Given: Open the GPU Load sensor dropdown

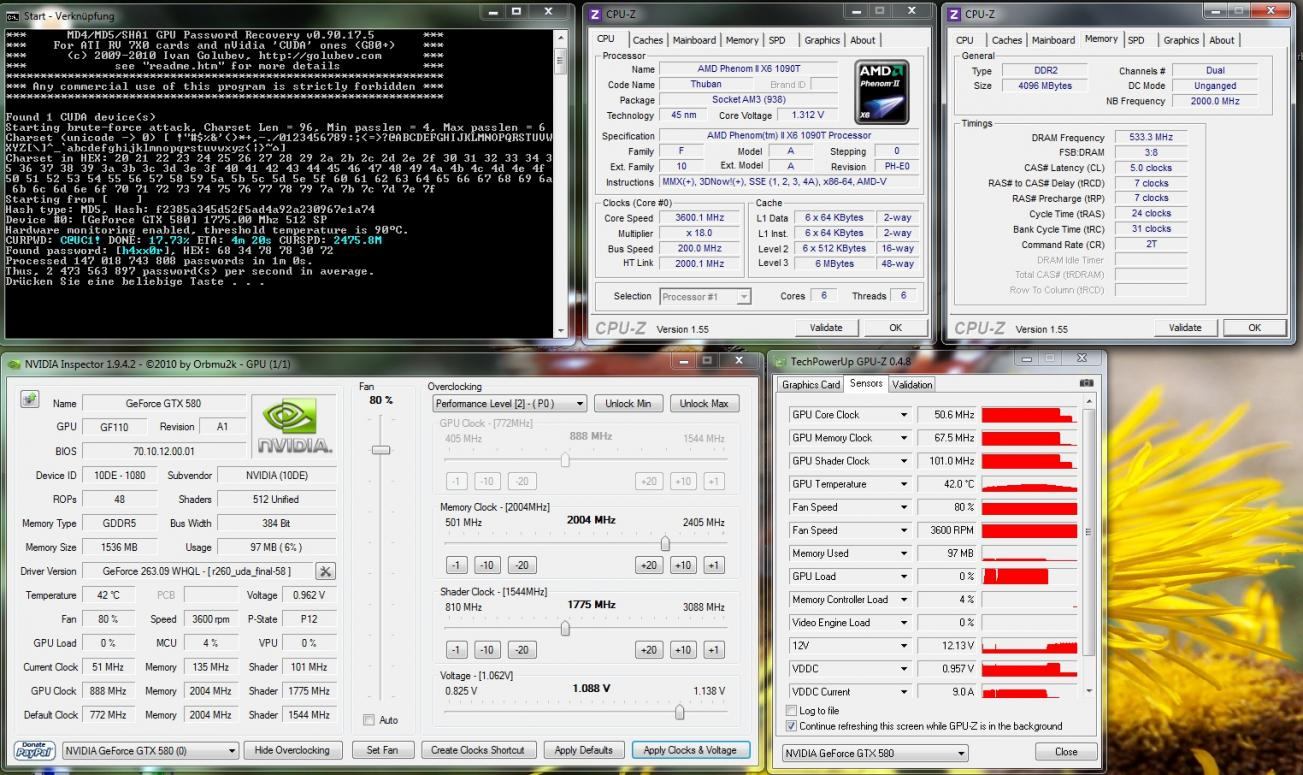Looking at the screenshot, I should 904,576.
